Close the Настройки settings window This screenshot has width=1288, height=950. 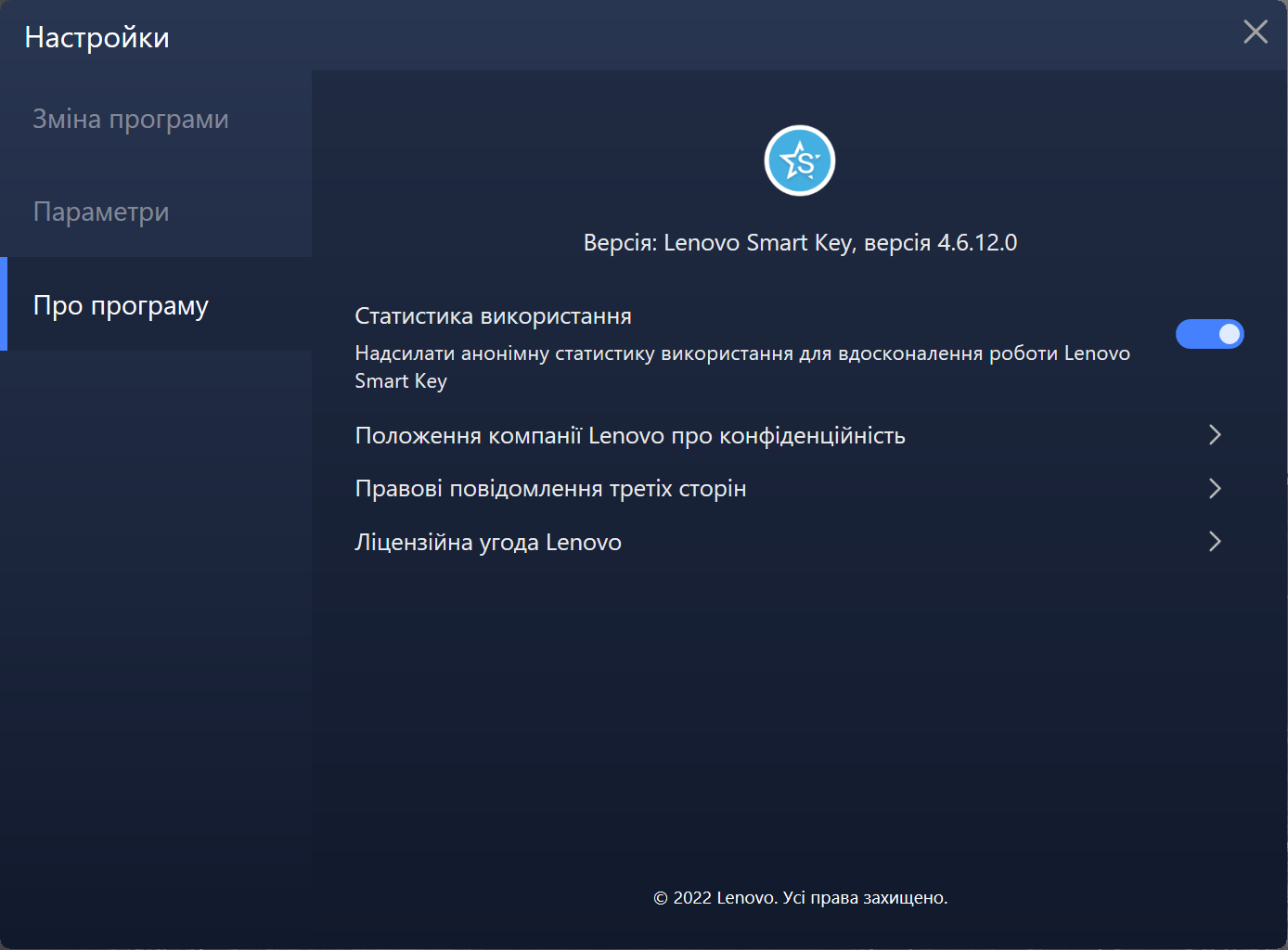click(1256, 32)
